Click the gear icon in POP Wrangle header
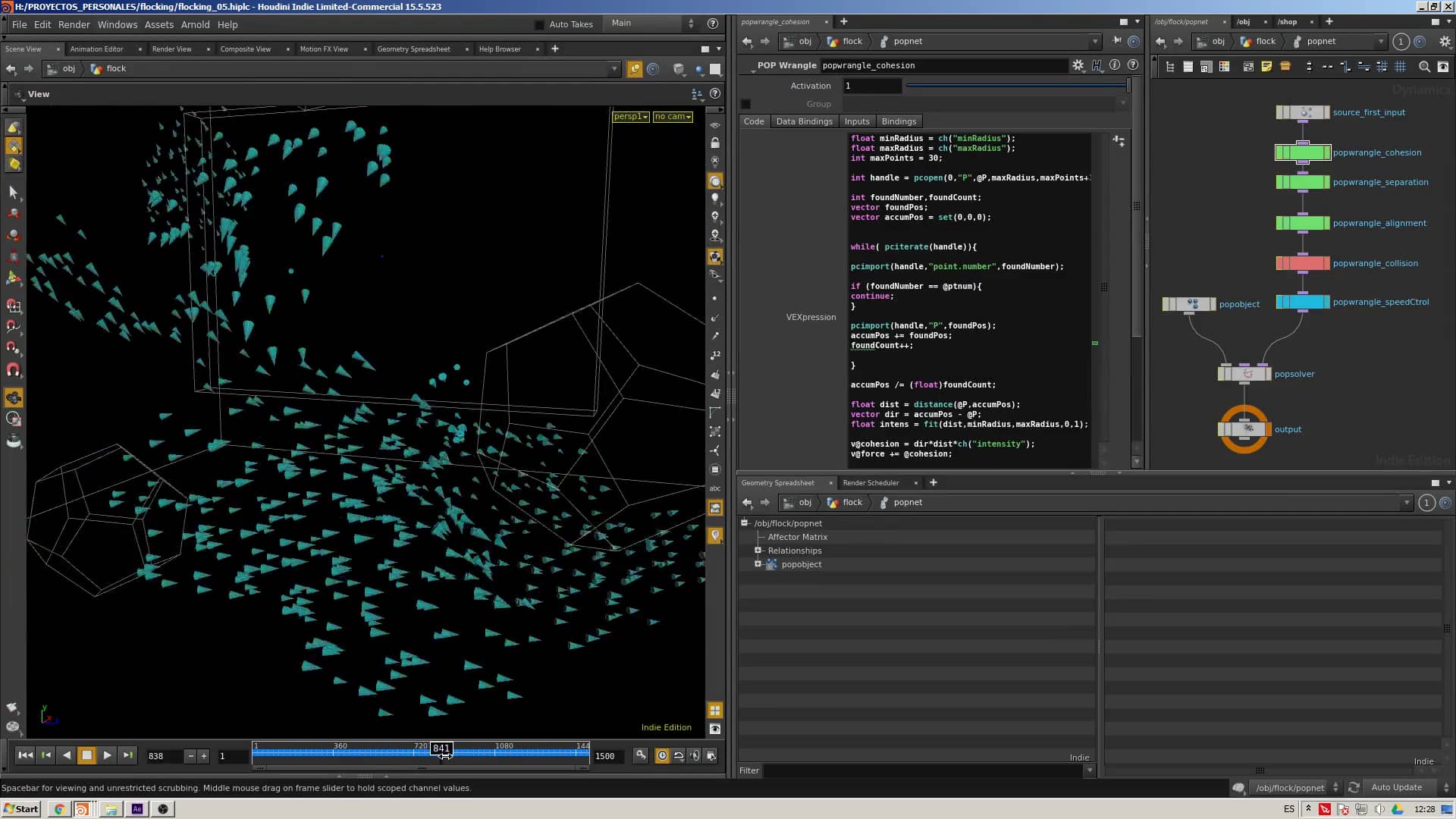The height and width of the screenshot is (819, 1456). coord(1078,65)
